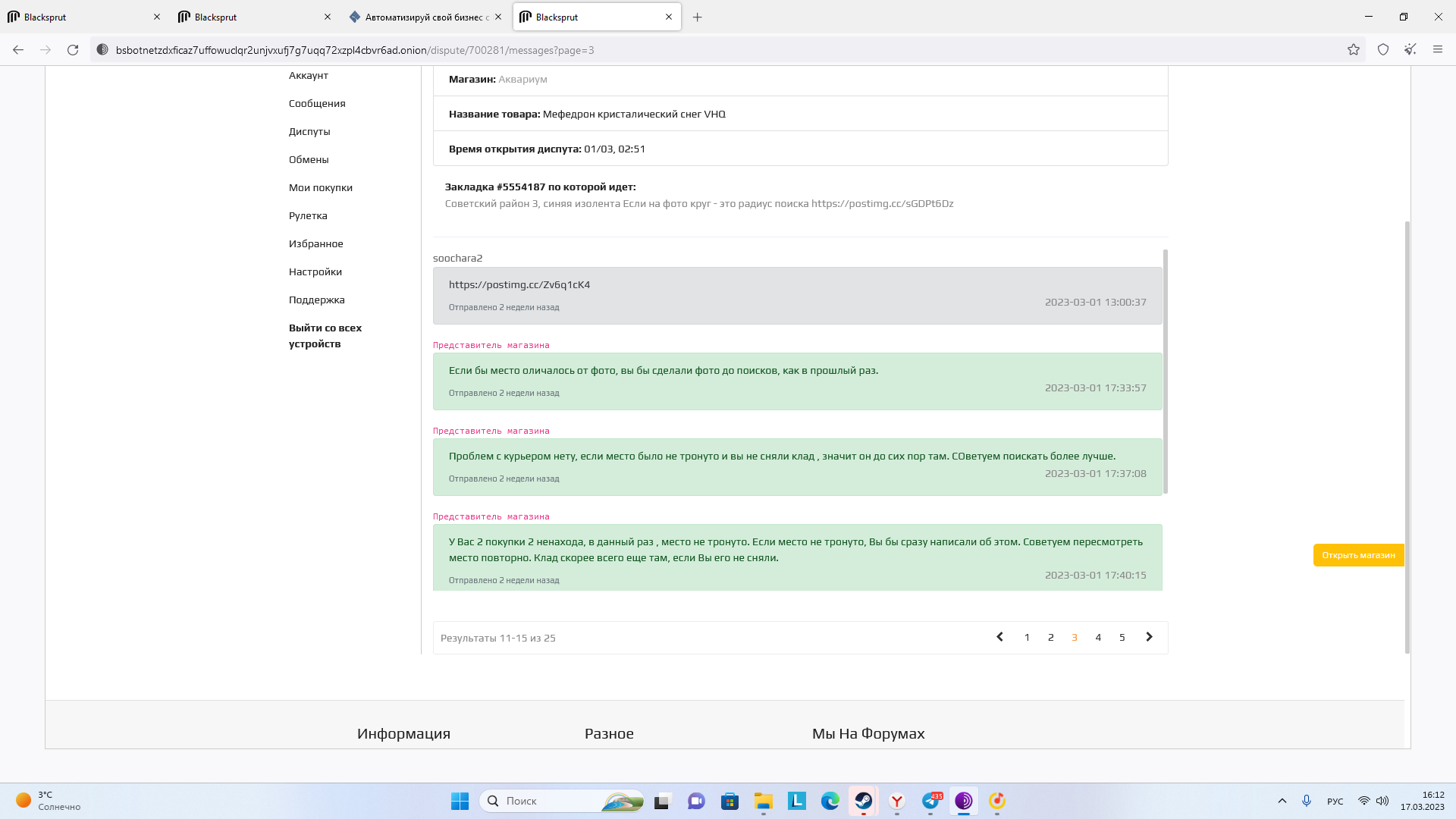This screenshot has height=819, width=1456.
Task: Open the browser hamburger menu
Action: click(x=1438, y=50)
